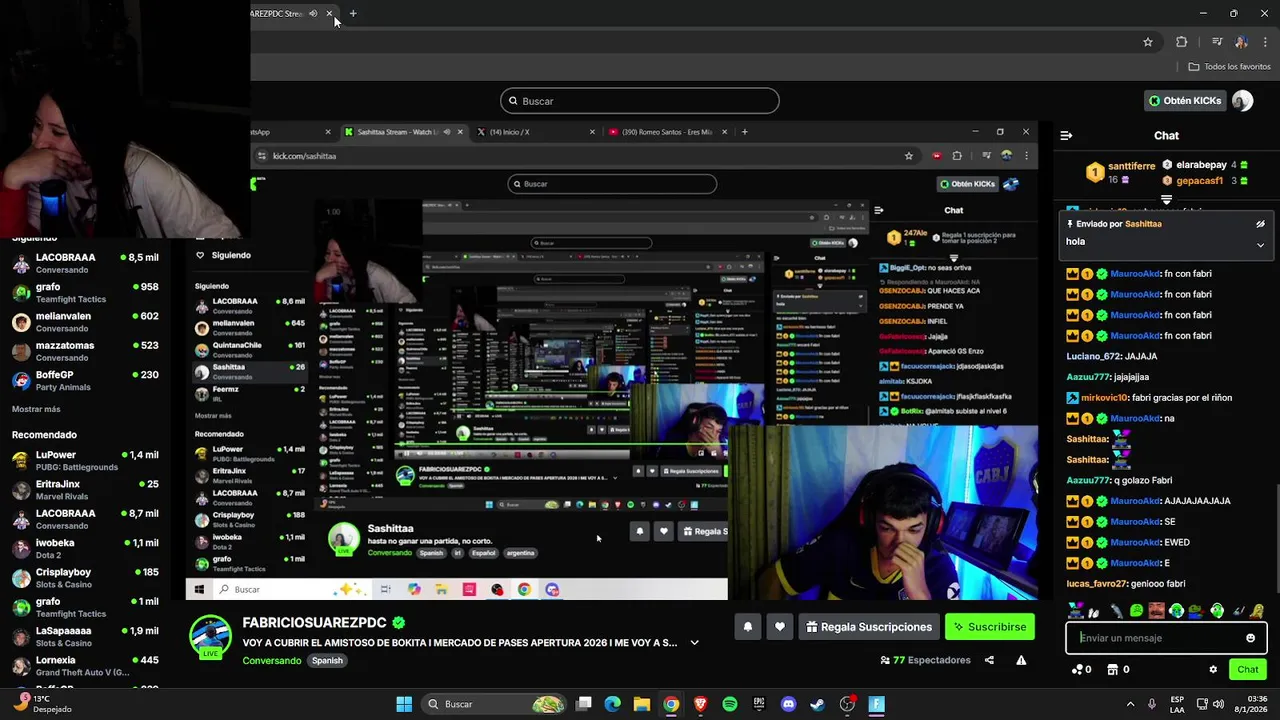This screenshot has width=1280, height=720.
Task: Open elarabepay in the gift leaderboard
Action: point(1201,165)
